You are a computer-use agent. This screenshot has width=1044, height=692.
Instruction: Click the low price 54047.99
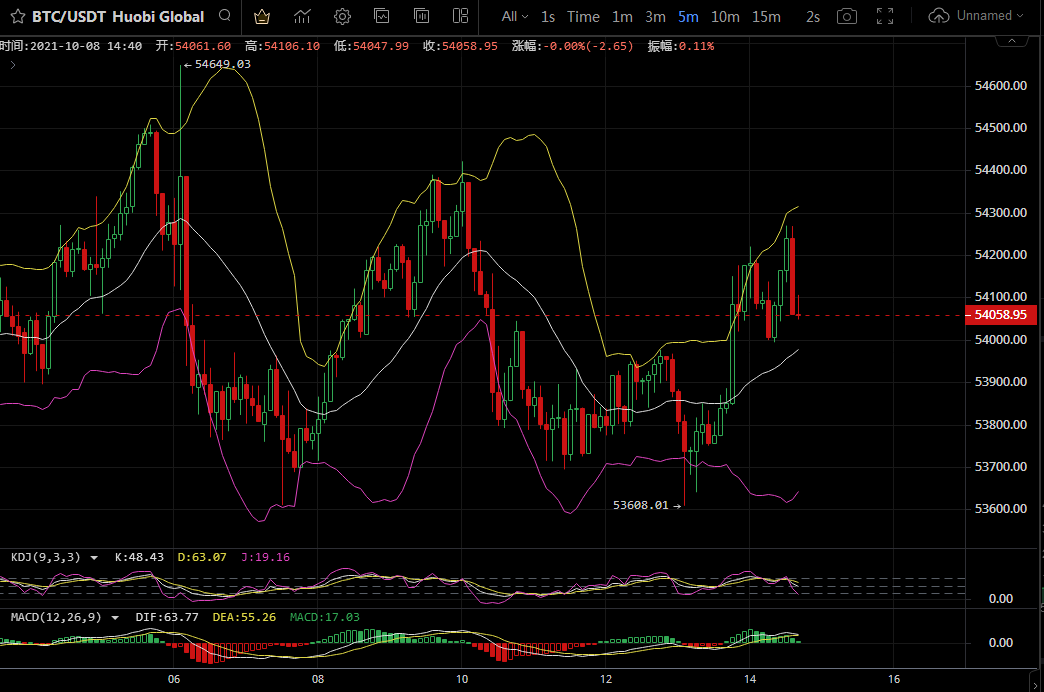click(380, 46)
